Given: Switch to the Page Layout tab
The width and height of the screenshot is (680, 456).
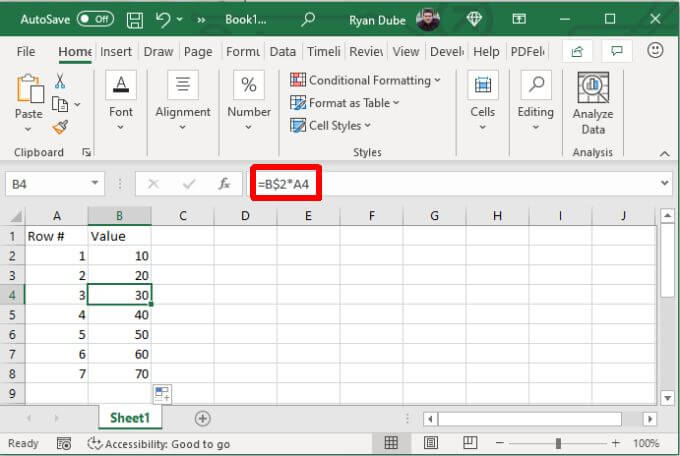Looking at the screenshot, I should 198,52.
